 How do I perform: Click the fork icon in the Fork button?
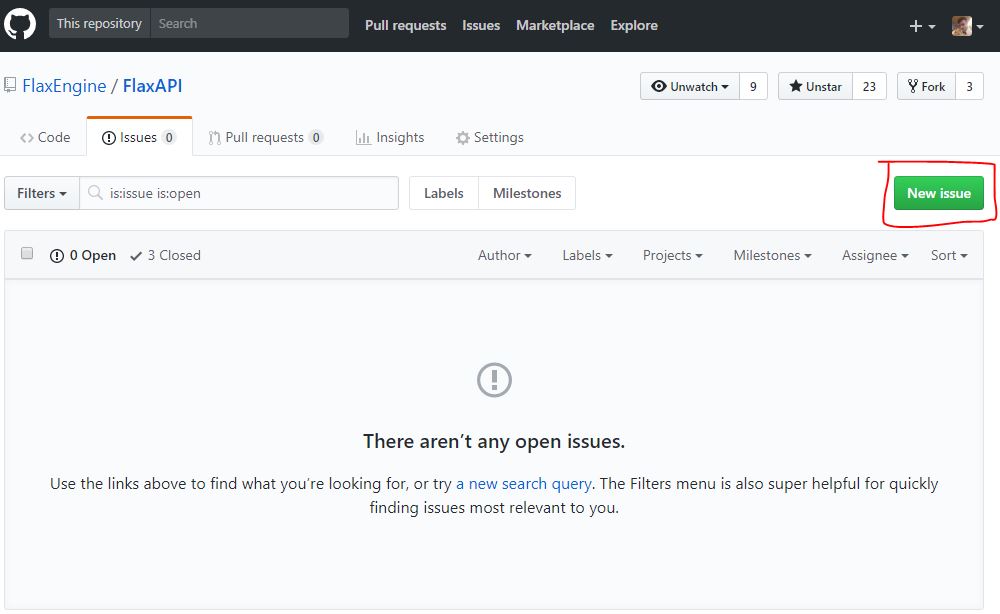pyautogui.click(x=913, y=86)
